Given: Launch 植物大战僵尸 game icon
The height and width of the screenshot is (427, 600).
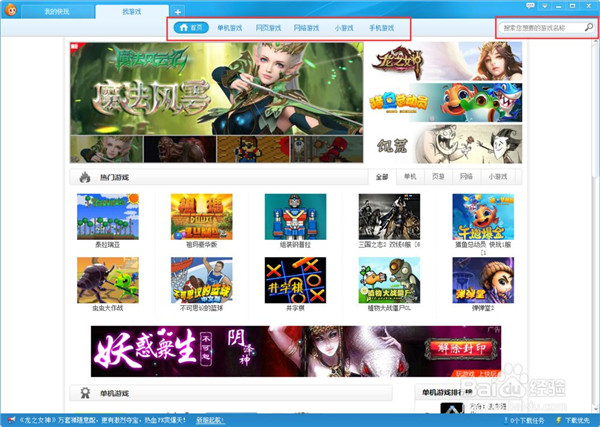Looking at the screenshot, I should (389, 280).
